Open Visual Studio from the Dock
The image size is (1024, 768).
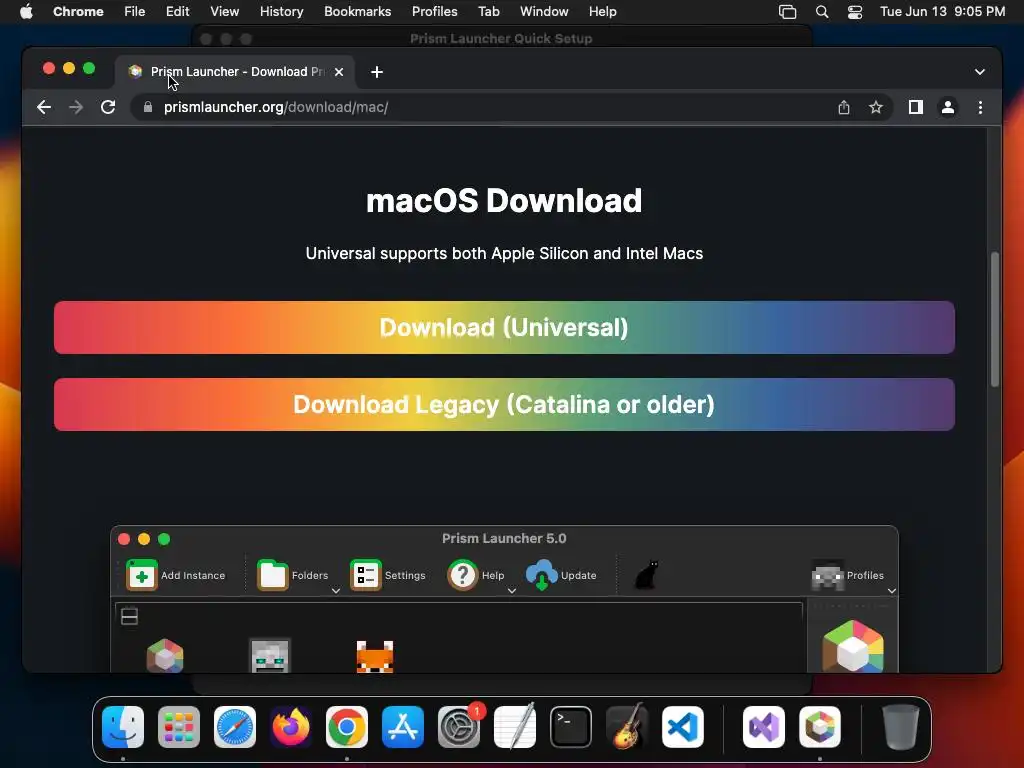pos(763,727)
